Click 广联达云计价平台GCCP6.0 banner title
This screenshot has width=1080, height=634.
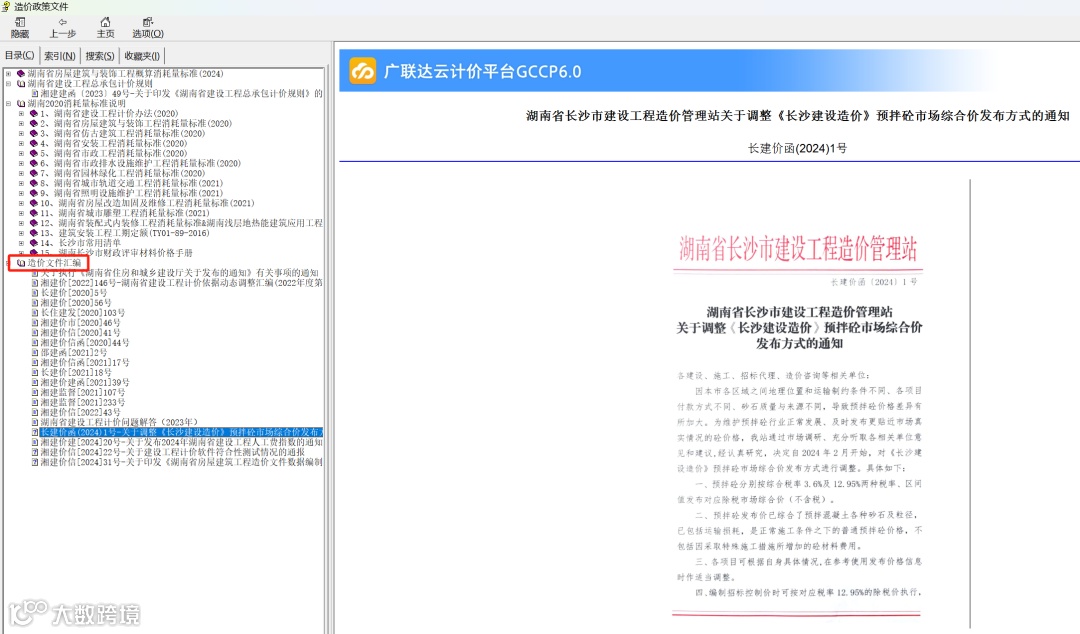pos(482,72)
